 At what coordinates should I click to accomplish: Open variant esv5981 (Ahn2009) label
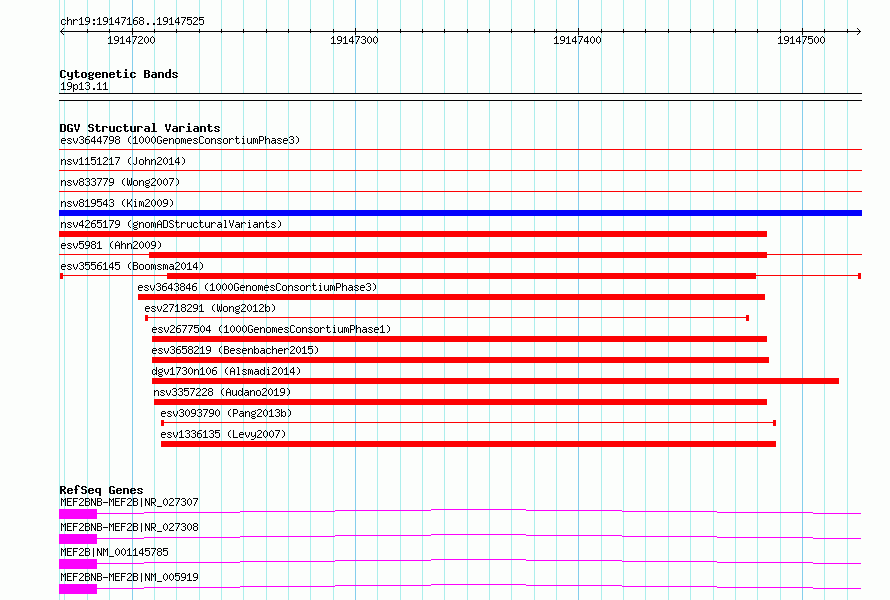pos(111,245)
